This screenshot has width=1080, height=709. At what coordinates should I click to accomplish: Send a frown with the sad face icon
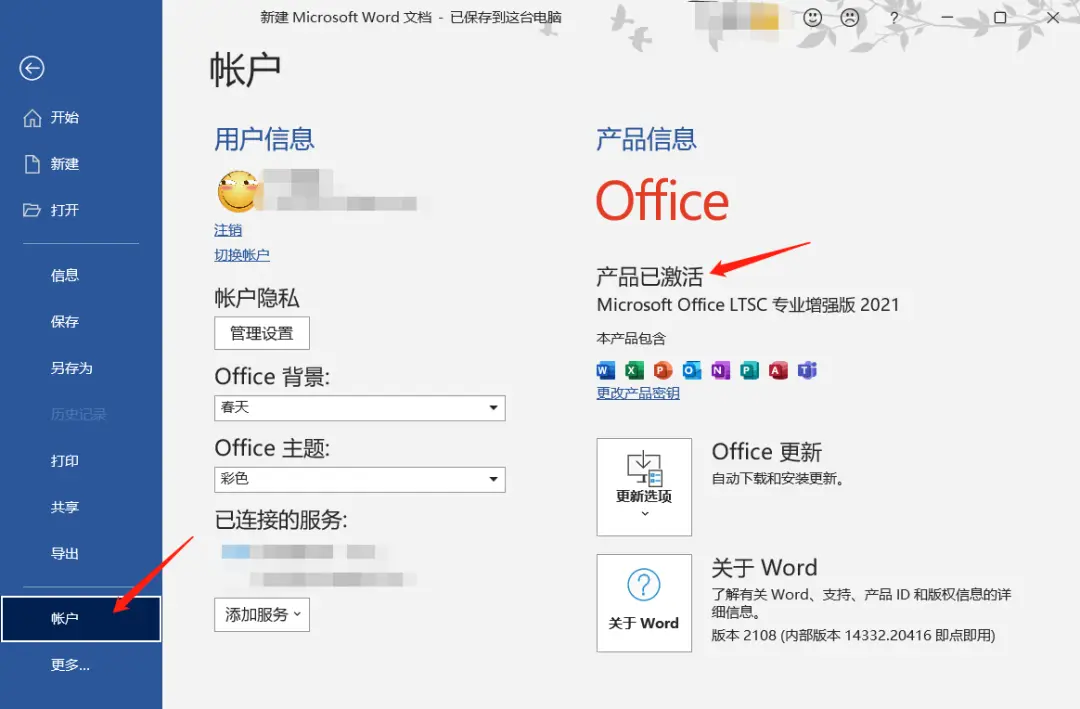coord(850,17)
